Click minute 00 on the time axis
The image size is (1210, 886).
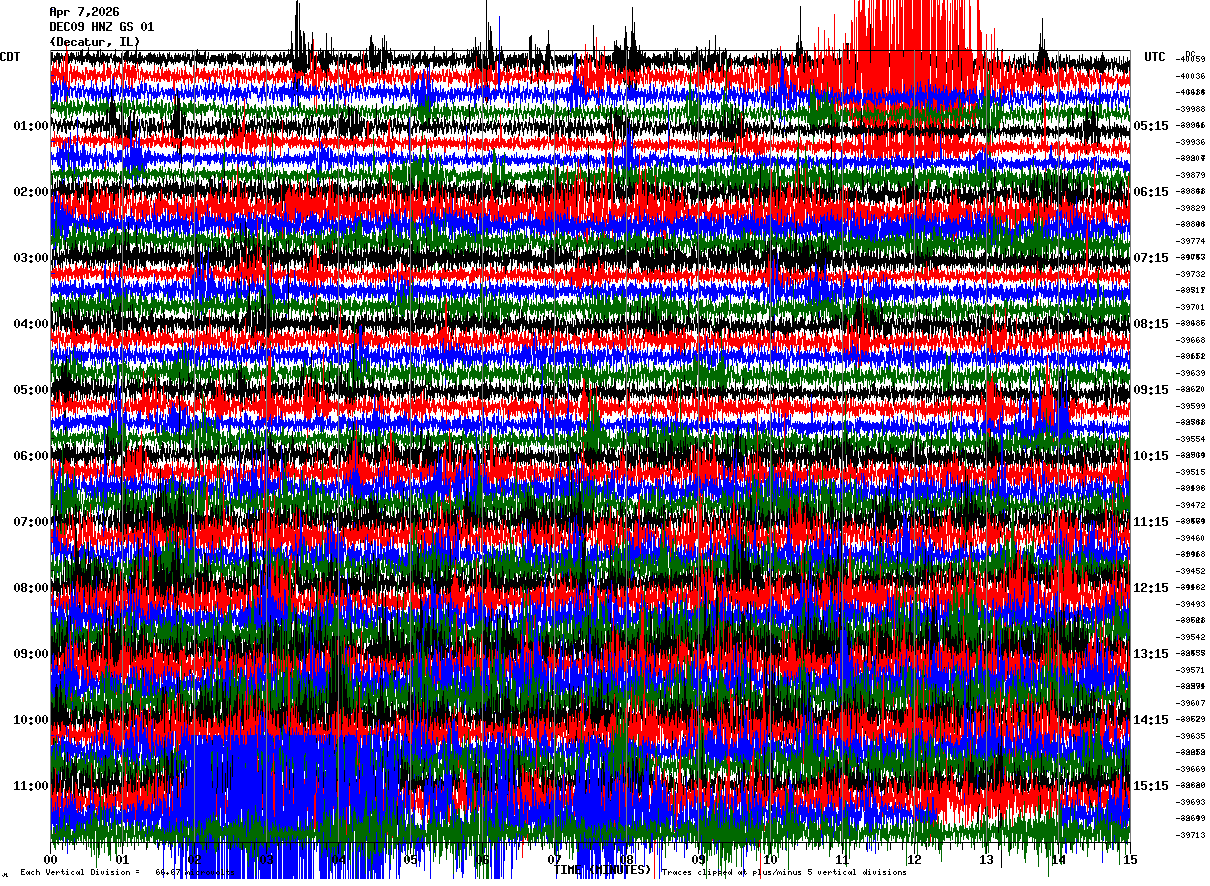pos(51,860)
